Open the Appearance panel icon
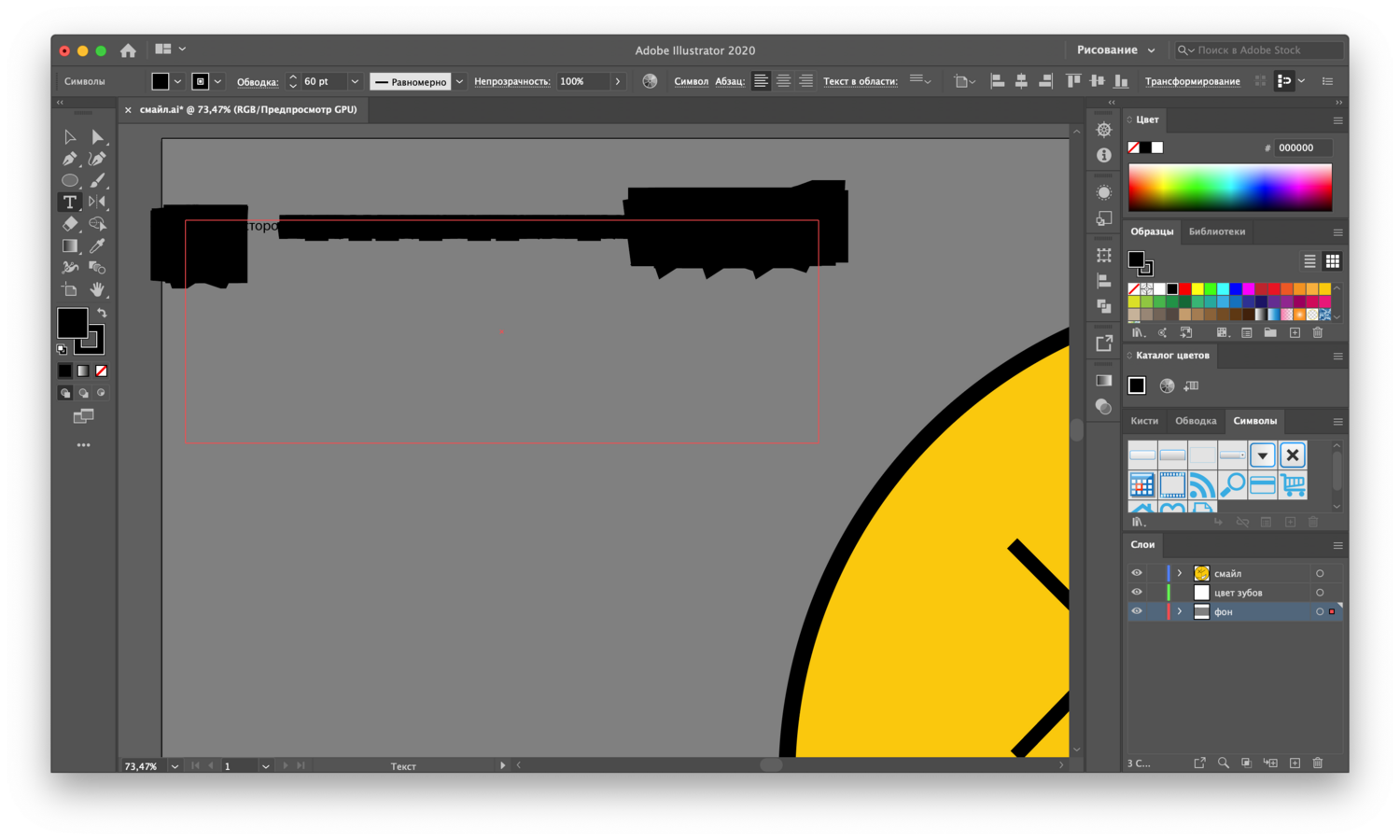Image resolution: width=1400 pixels, height=840 pixels. point(1104,192)
